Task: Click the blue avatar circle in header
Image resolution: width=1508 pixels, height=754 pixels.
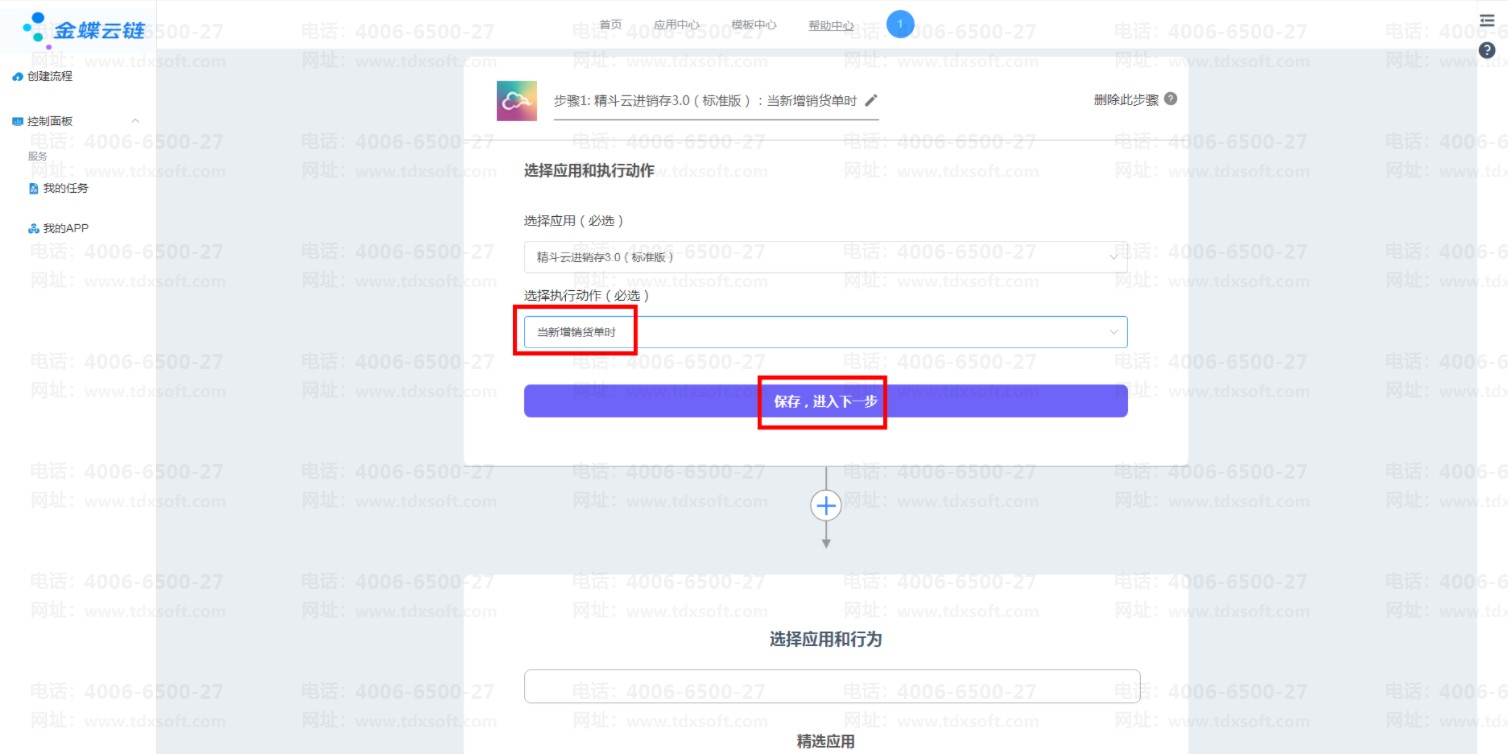Action: coord(900,24)
